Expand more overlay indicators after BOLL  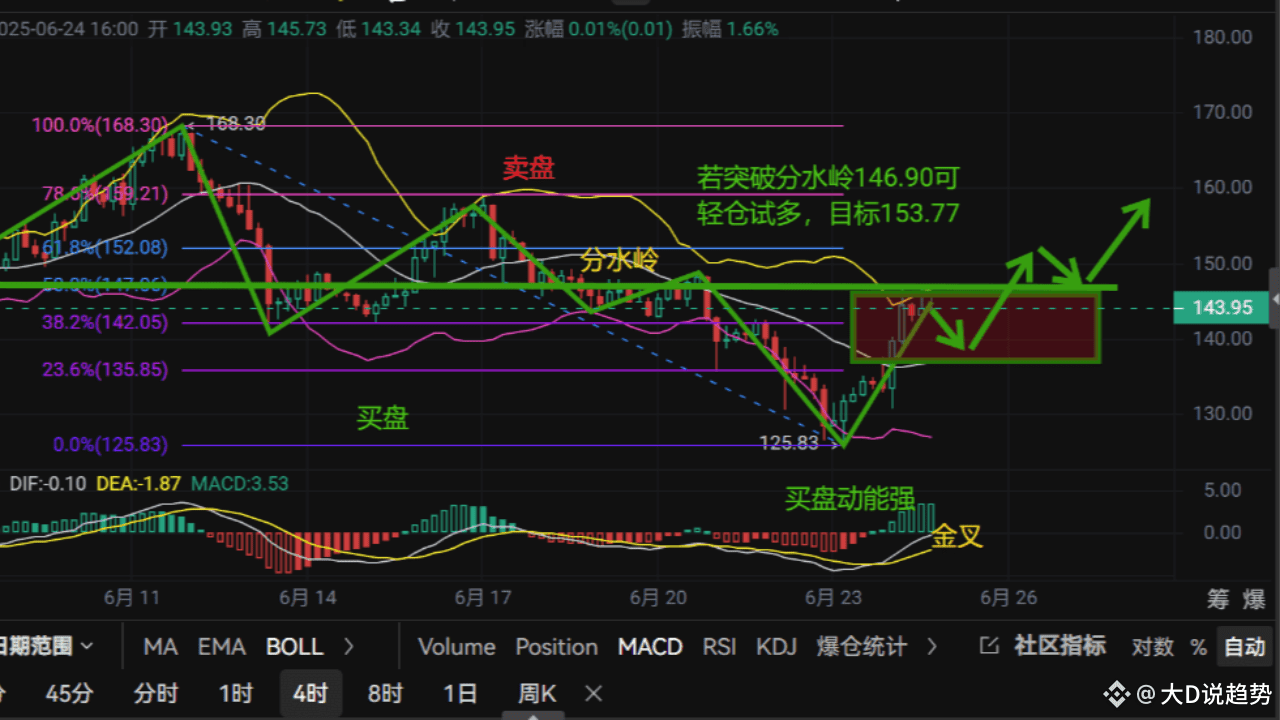(347, 647)
